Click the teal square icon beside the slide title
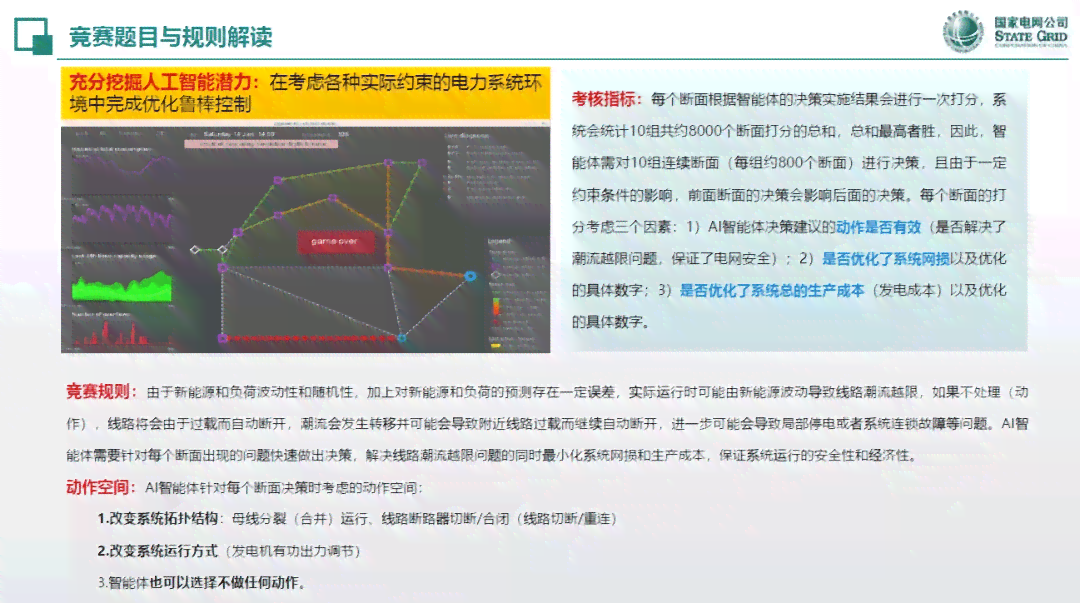The image size is (1080, 603). [x=33, y=36]
